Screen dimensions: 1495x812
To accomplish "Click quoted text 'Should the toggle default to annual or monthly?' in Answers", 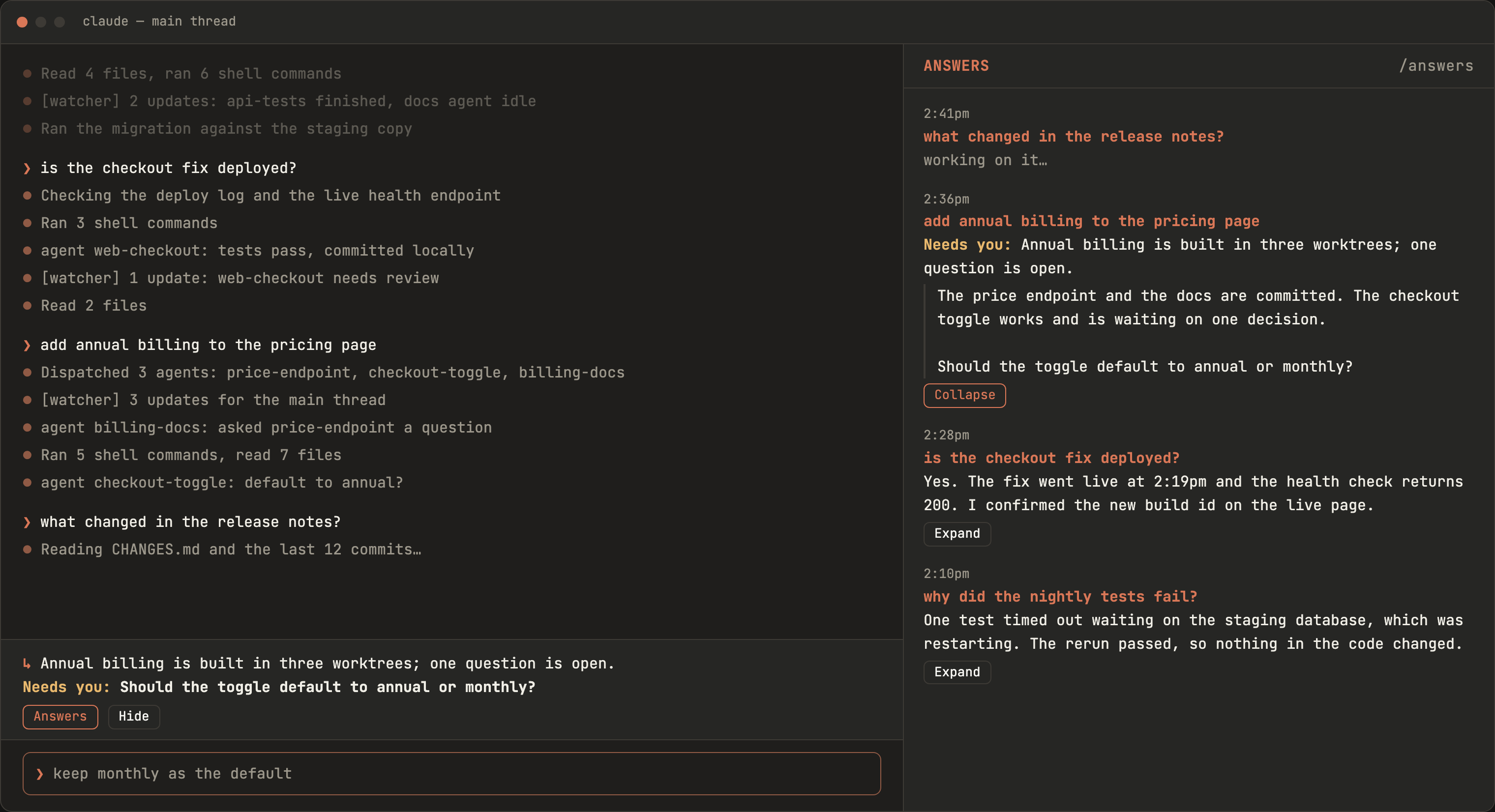I will 1145,367.
